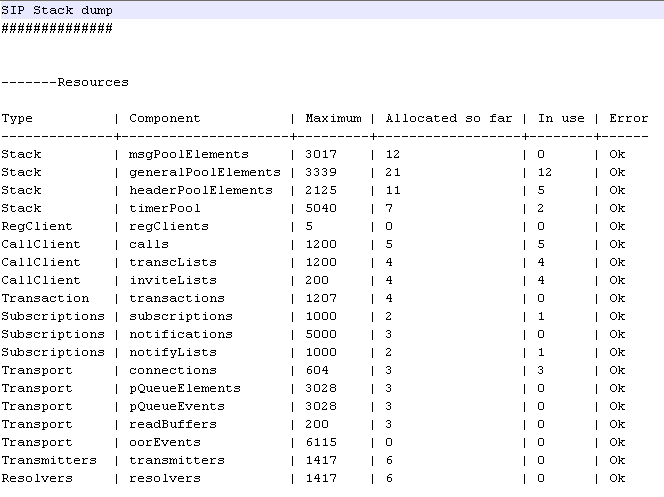The height and width of the screenshot is (497, 664).
Task: Click allocated value '21' for generalPoolElements
Action: tap(393, 172)
